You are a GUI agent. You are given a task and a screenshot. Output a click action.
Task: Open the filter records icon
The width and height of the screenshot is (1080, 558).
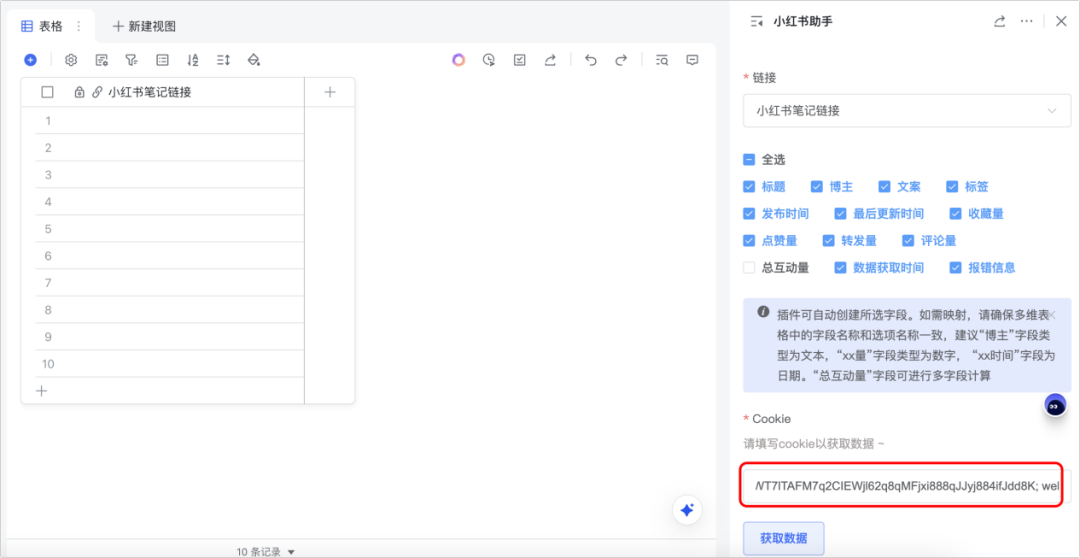click(x=131, y=61)
